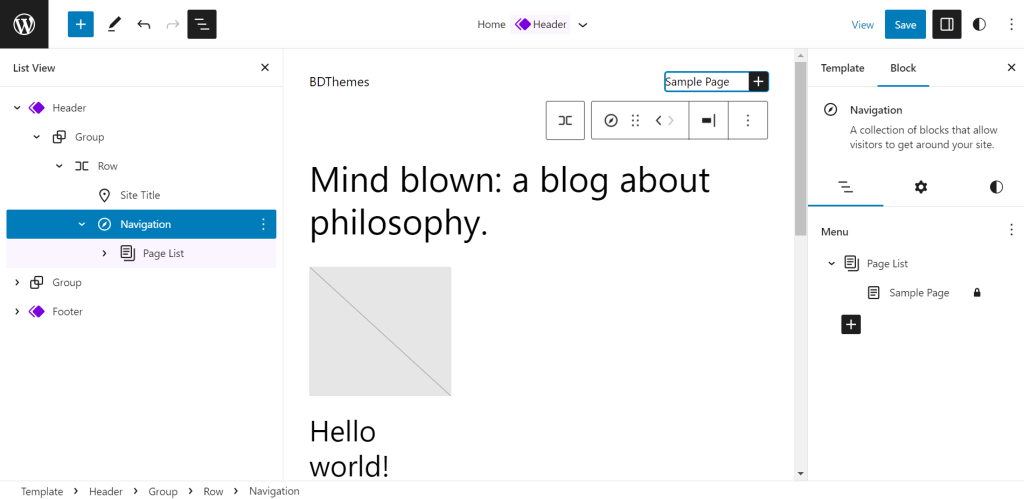
Task: Toggle the List View button in toolbar
Action: pyautogui.click(x=202, y=24)
